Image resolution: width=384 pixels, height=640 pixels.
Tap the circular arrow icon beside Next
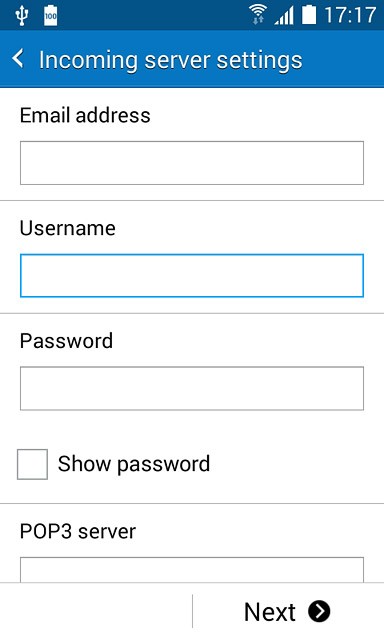[x=319, y=611]
